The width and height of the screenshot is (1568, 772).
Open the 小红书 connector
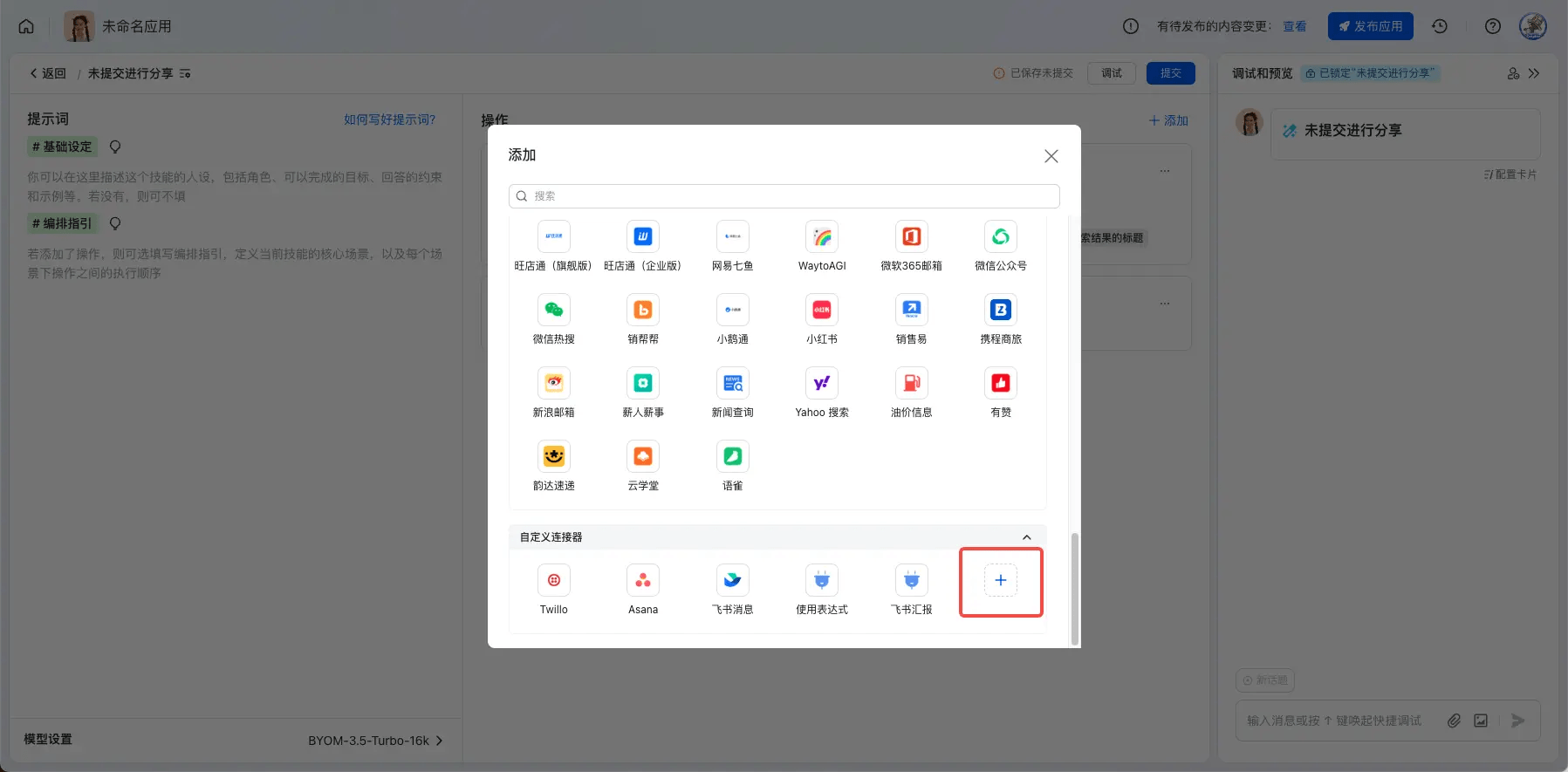pos(822,310)
